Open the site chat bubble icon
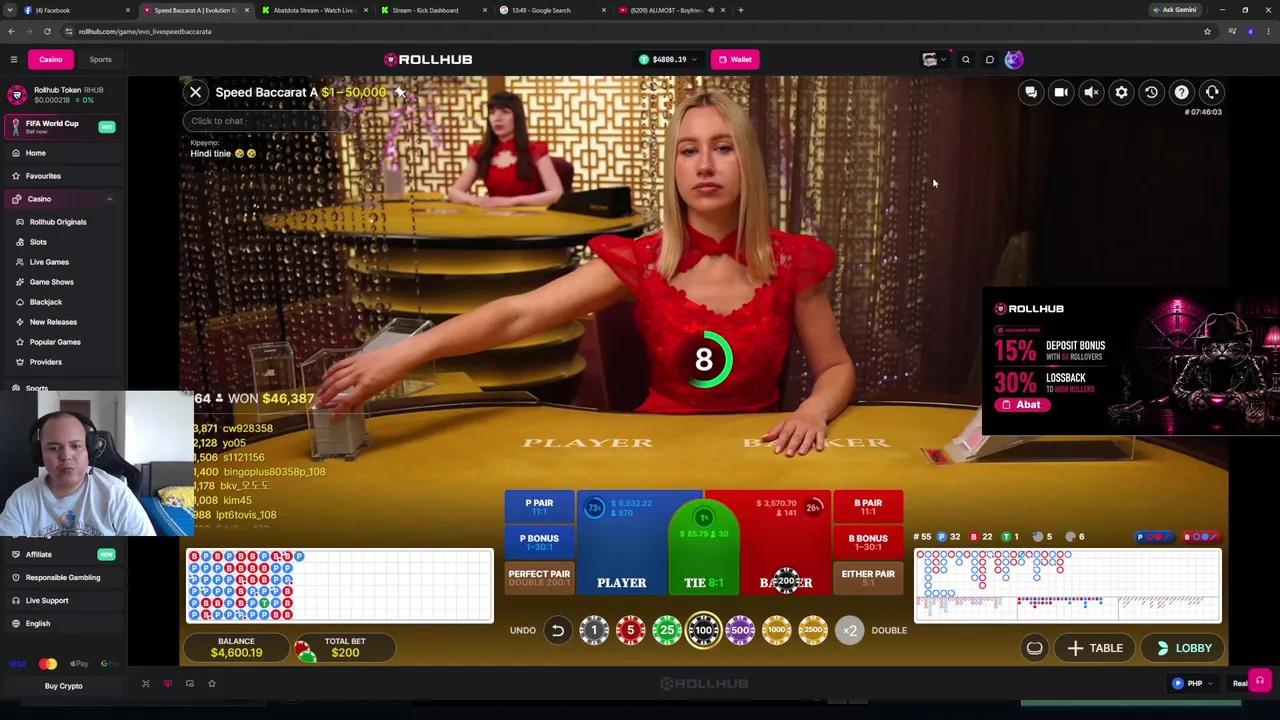The image size is (1280, 720). 990,60
